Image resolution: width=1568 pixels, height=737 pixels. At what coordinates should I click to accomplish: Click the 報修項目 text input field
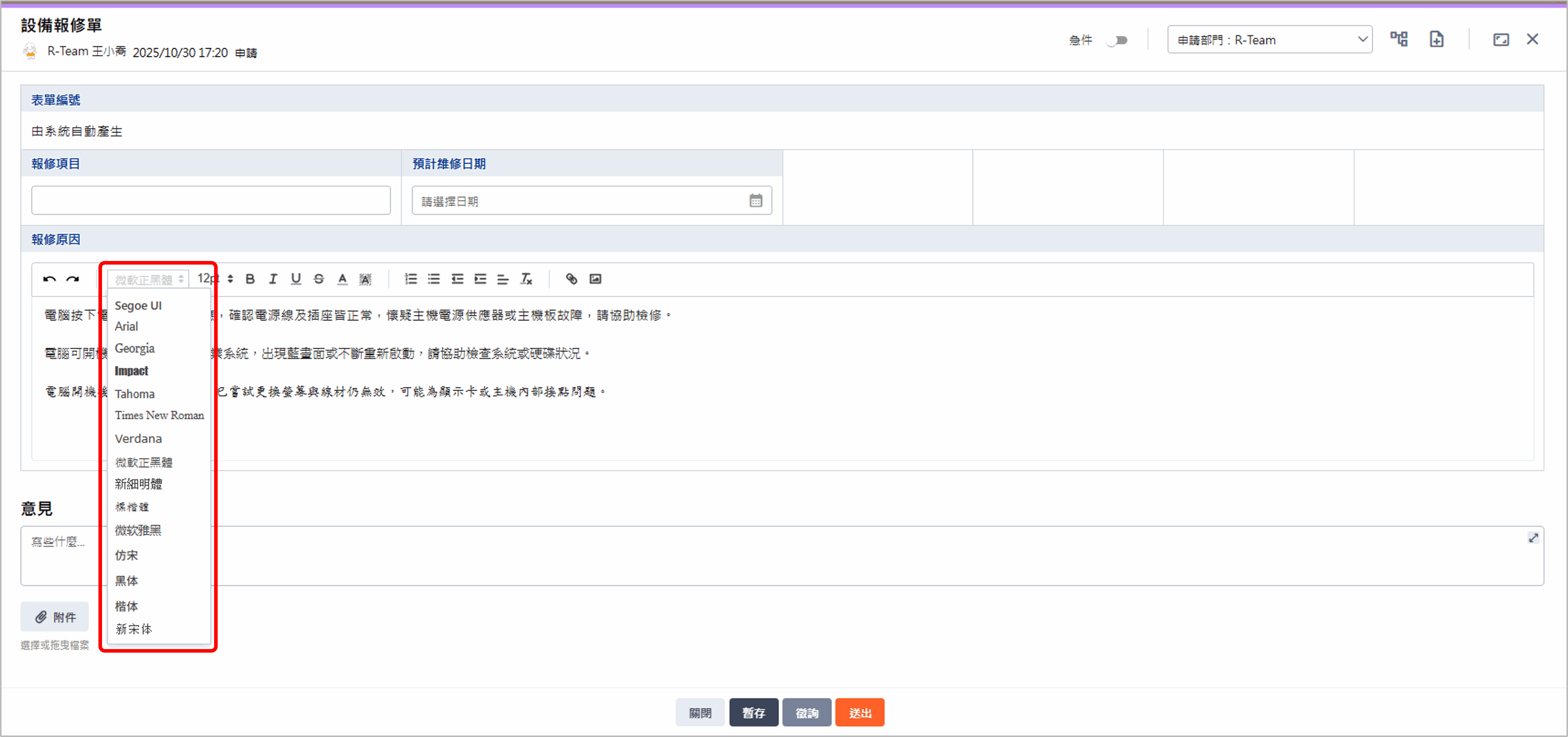(211, 201)
